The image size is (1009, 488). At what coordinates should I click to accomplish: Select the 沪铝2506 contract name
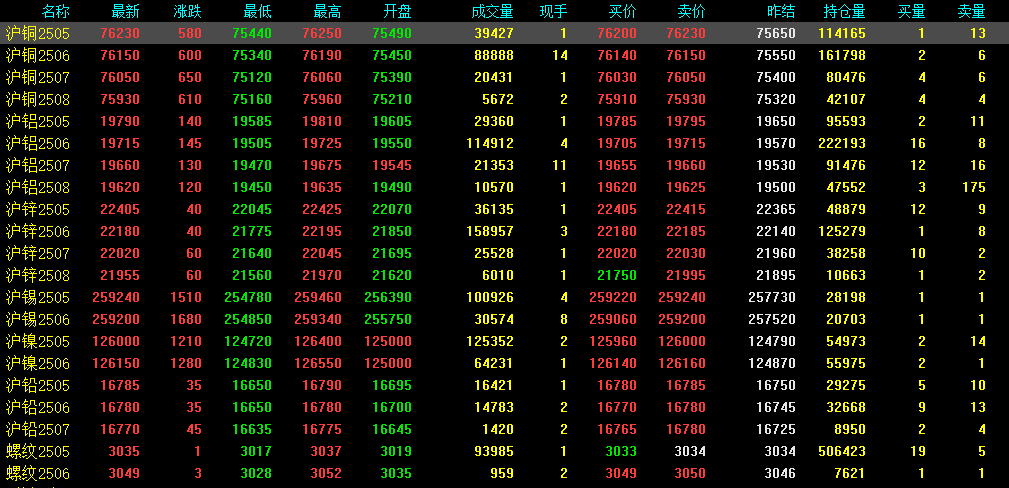pyautogui.click(x=37, y=143)
